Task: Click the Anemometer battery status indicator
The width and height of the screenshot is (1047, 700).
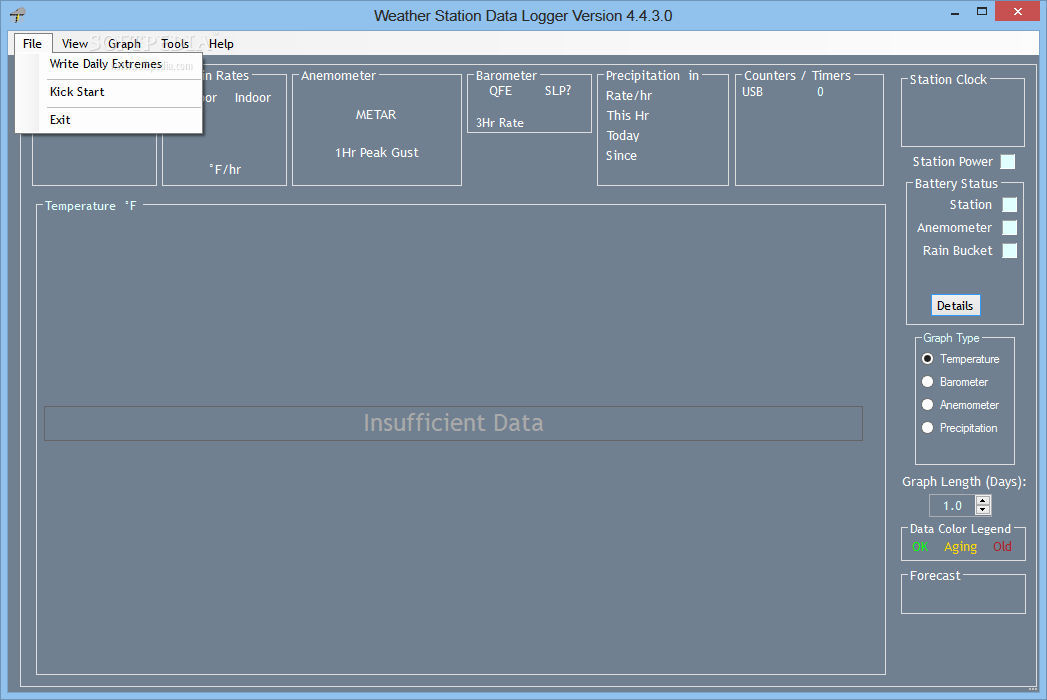Action: 1010,228
